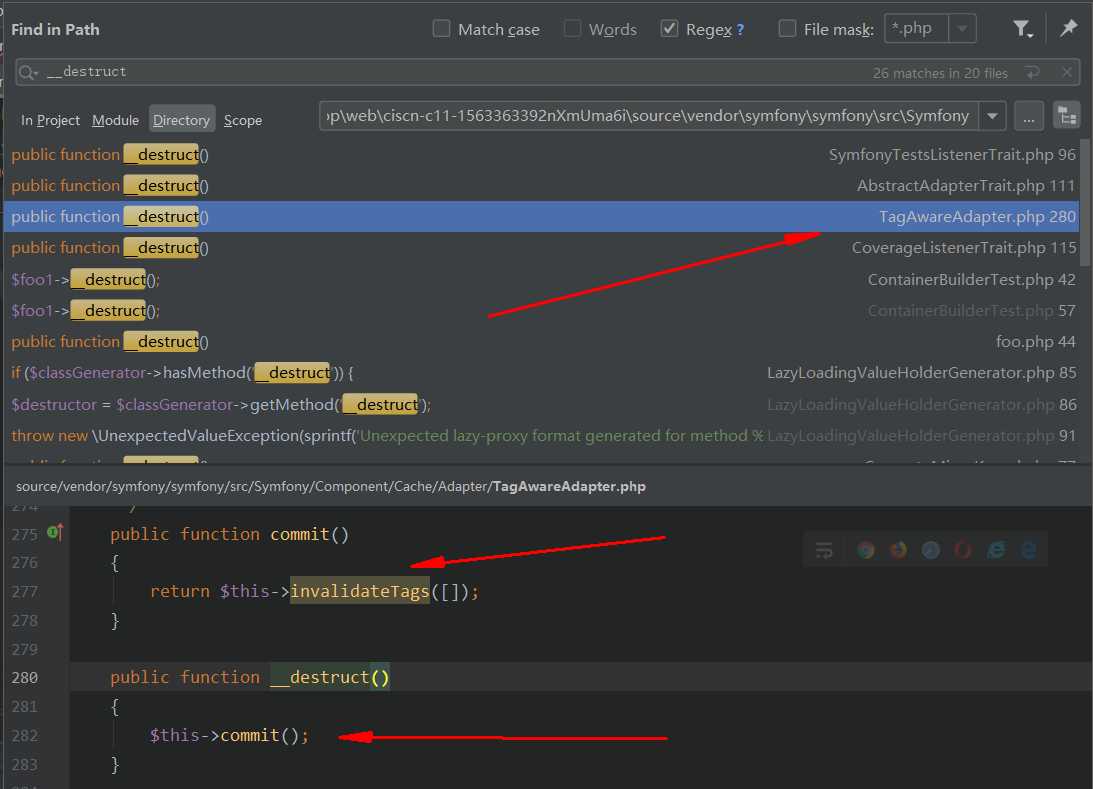Open preview in Opera browser icon
The width and height of the screenshot is (1093, 789).
pyautogui.click(x=963, y=550)
